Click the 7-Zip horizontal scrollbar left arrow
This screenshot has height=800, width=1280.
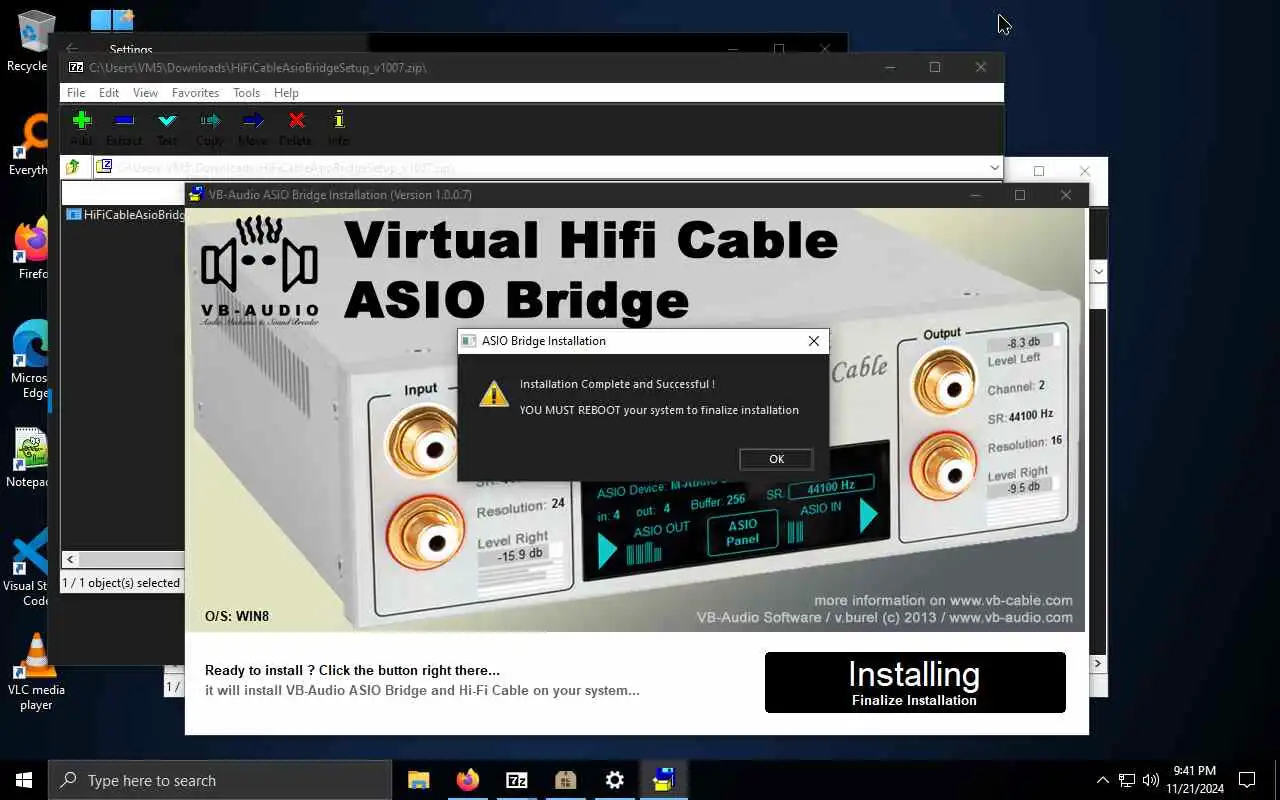pyautogui.click(x=70, y=560)
